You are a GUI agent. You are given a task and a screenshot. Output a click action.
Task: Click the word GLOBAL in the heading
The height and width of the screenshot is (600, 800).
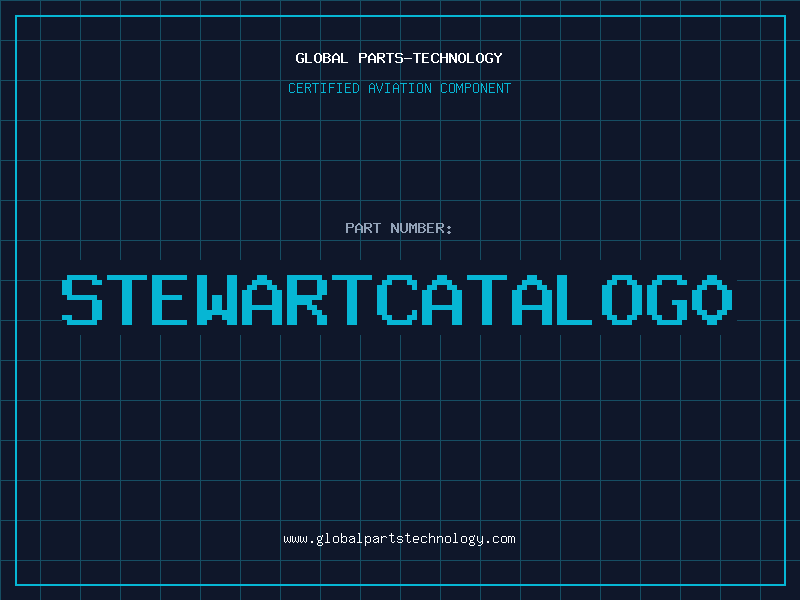click(x=322, y=58)
